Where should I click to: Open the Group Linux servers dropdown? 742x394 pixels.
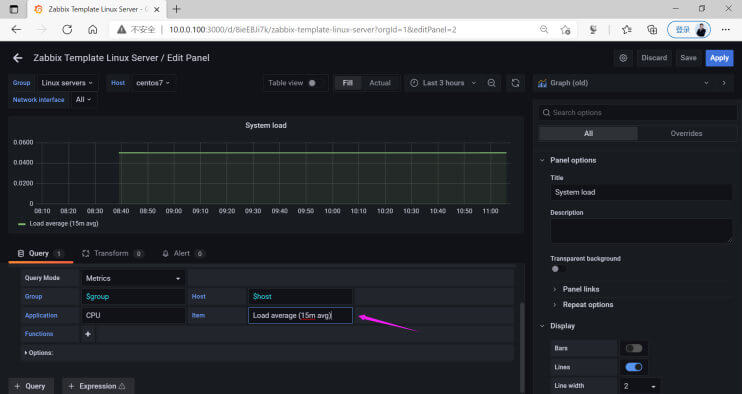tap(67, 83)
